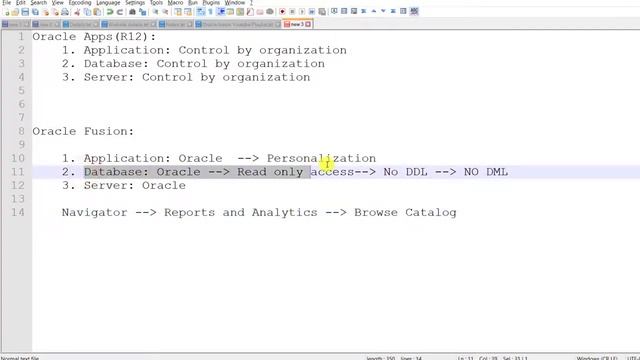640x360 pixels.
Task: Click the 'Oracle Fusion:' heading text
Action: (83, 131)
